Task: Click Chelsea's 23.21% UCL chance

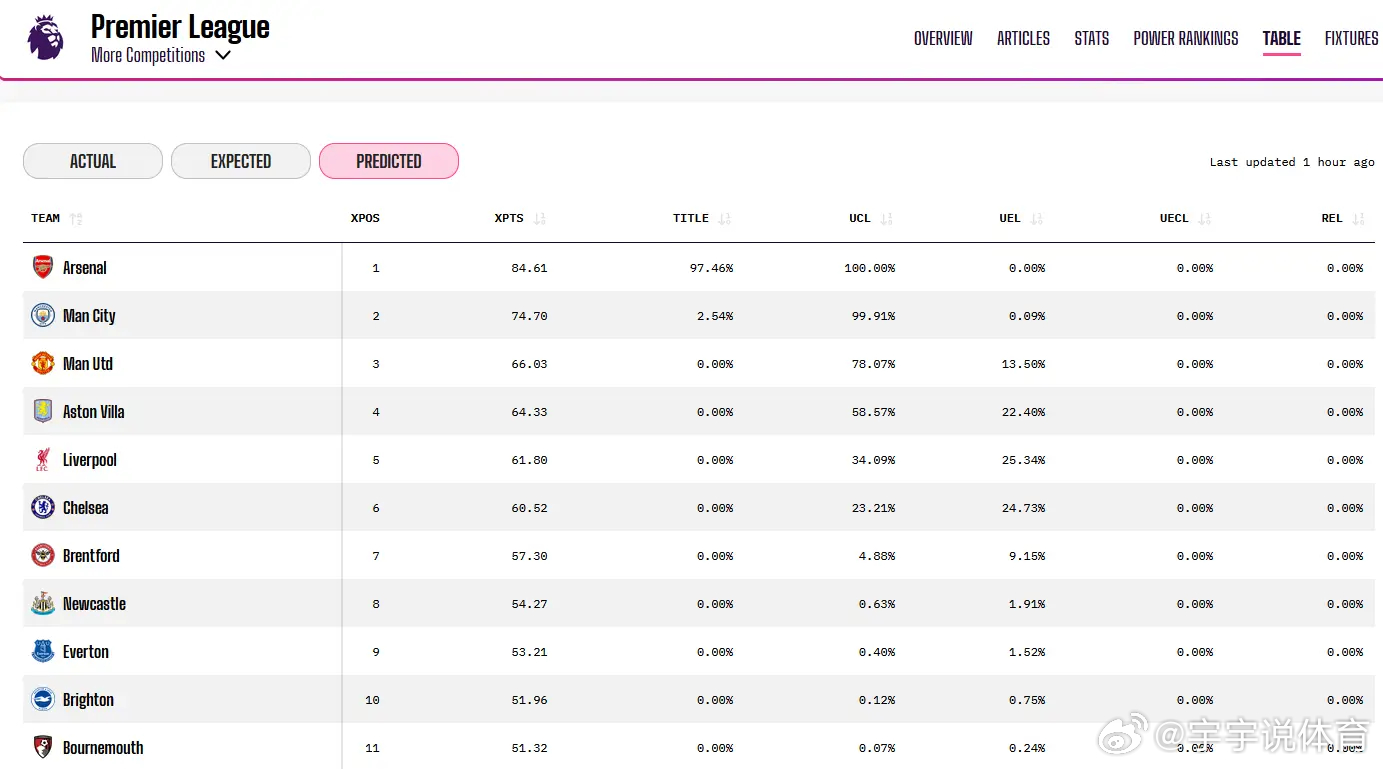Action: click(873, 508)
